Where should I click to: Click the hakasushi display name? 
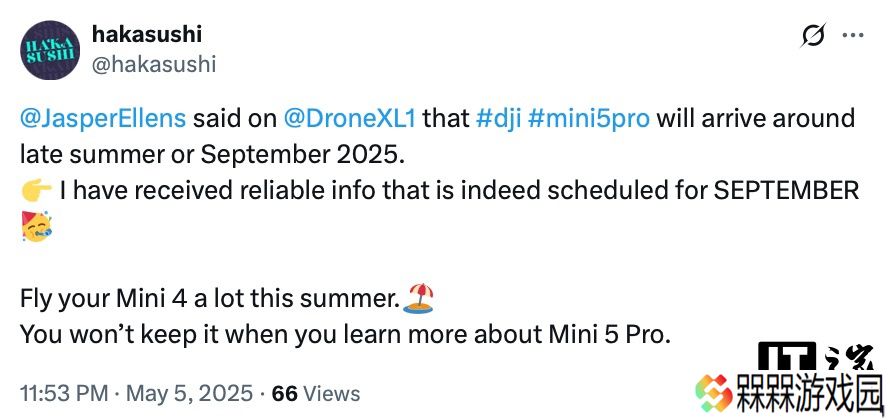coord(146,35)
